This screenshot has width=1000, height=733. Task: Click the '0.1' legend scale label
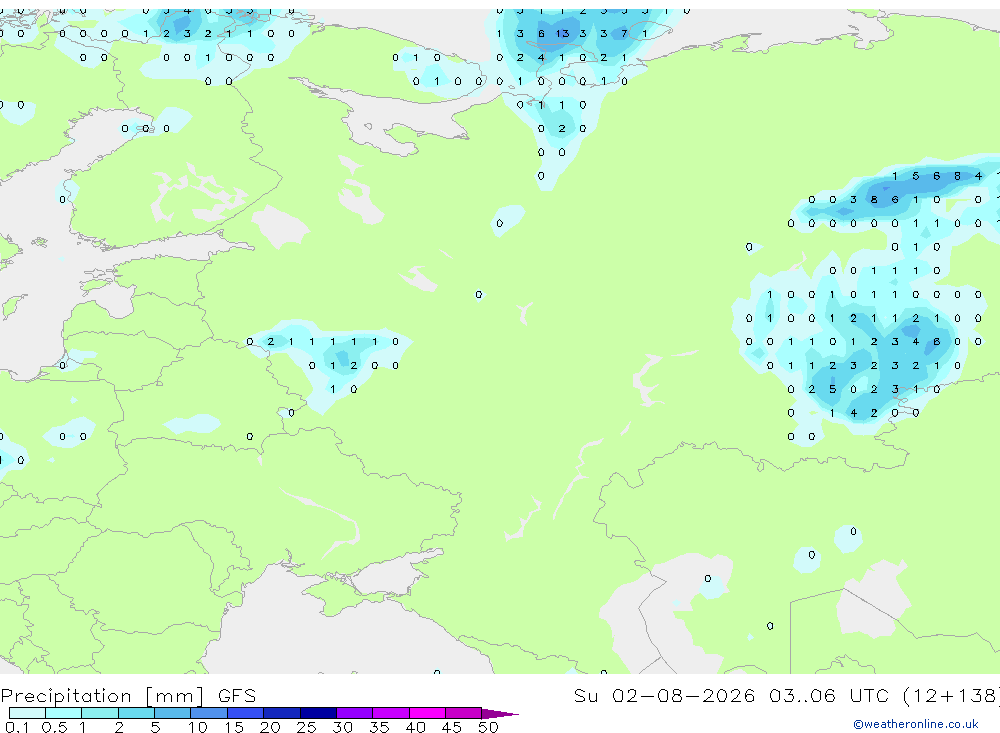tap(17, 727)
